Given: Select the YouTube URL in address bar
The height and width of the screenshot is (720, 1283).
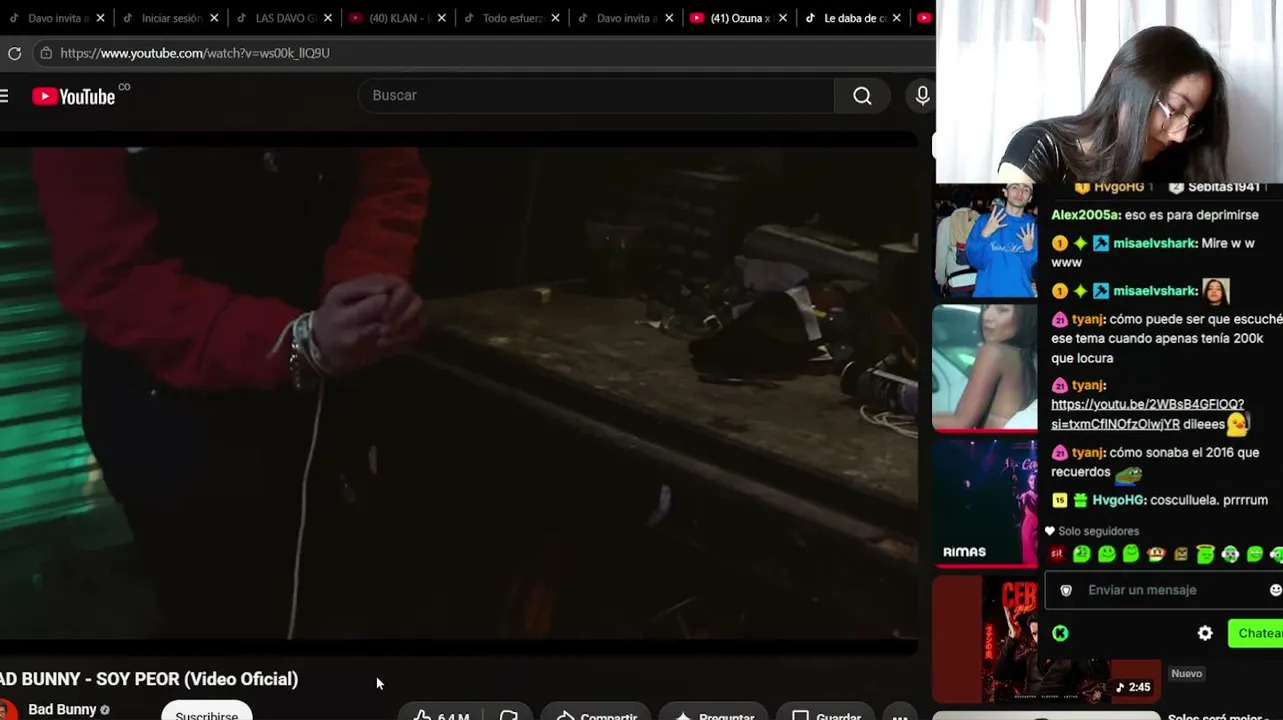Looking at the screenshot, I should tap(195, 53).
